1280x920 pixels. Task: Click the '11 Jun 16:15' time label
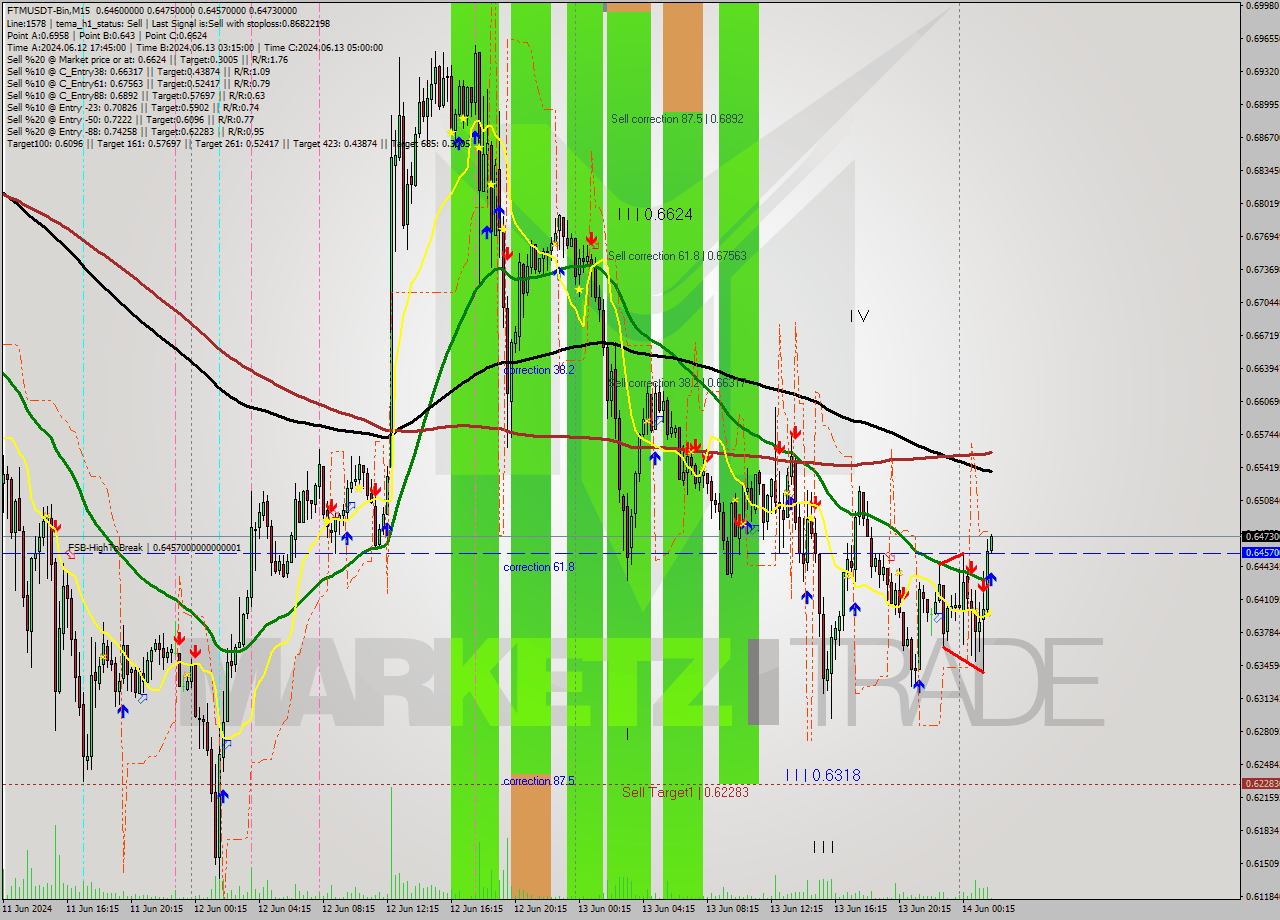[92, 910]
